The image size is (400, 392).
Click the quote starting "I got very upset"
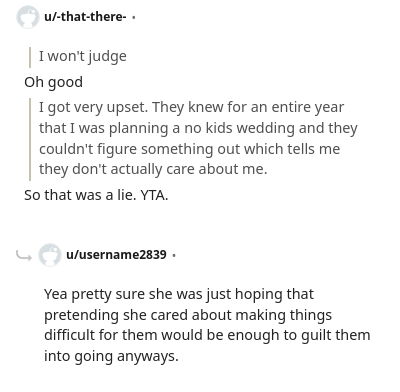point(198,138)
